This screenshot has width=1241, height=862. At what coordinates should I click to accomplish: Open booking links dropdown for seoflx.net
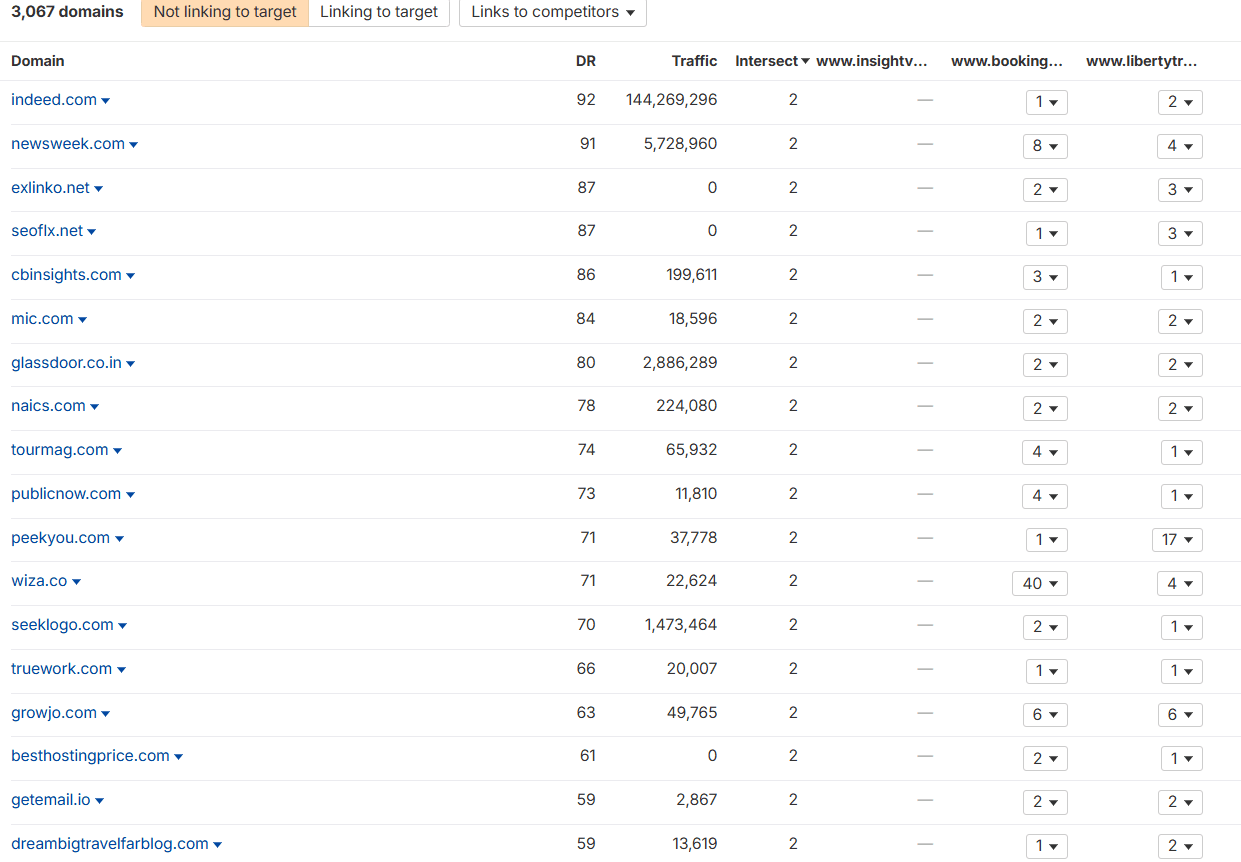[1047, 233]
